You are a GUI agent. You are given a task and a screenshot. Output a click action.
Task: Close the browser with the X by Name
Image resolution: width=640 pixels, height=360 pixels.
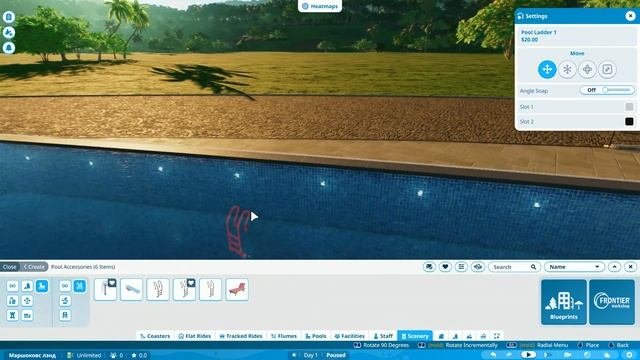click(630, 267)
